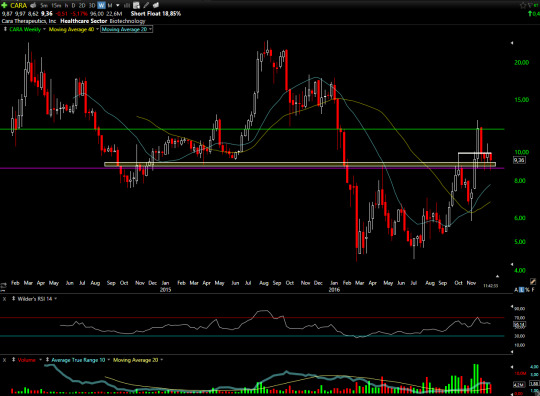Image resolution: width=540 pixels, height=396 pixels.
Task: Click the price scale top arrow
Action: point(512,43)
